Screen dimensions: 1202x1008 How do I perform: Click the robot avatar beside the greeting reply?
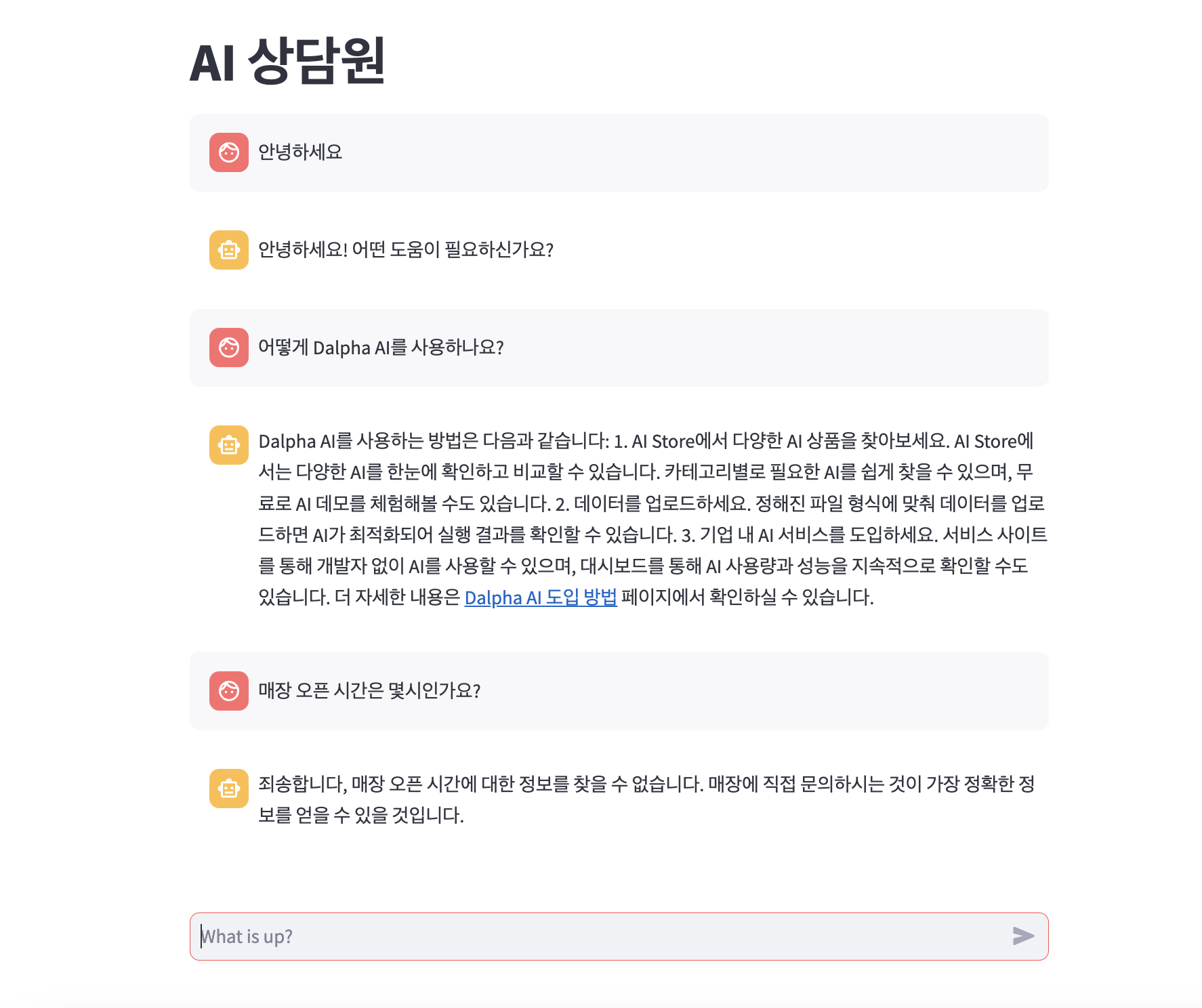point(229,250)
